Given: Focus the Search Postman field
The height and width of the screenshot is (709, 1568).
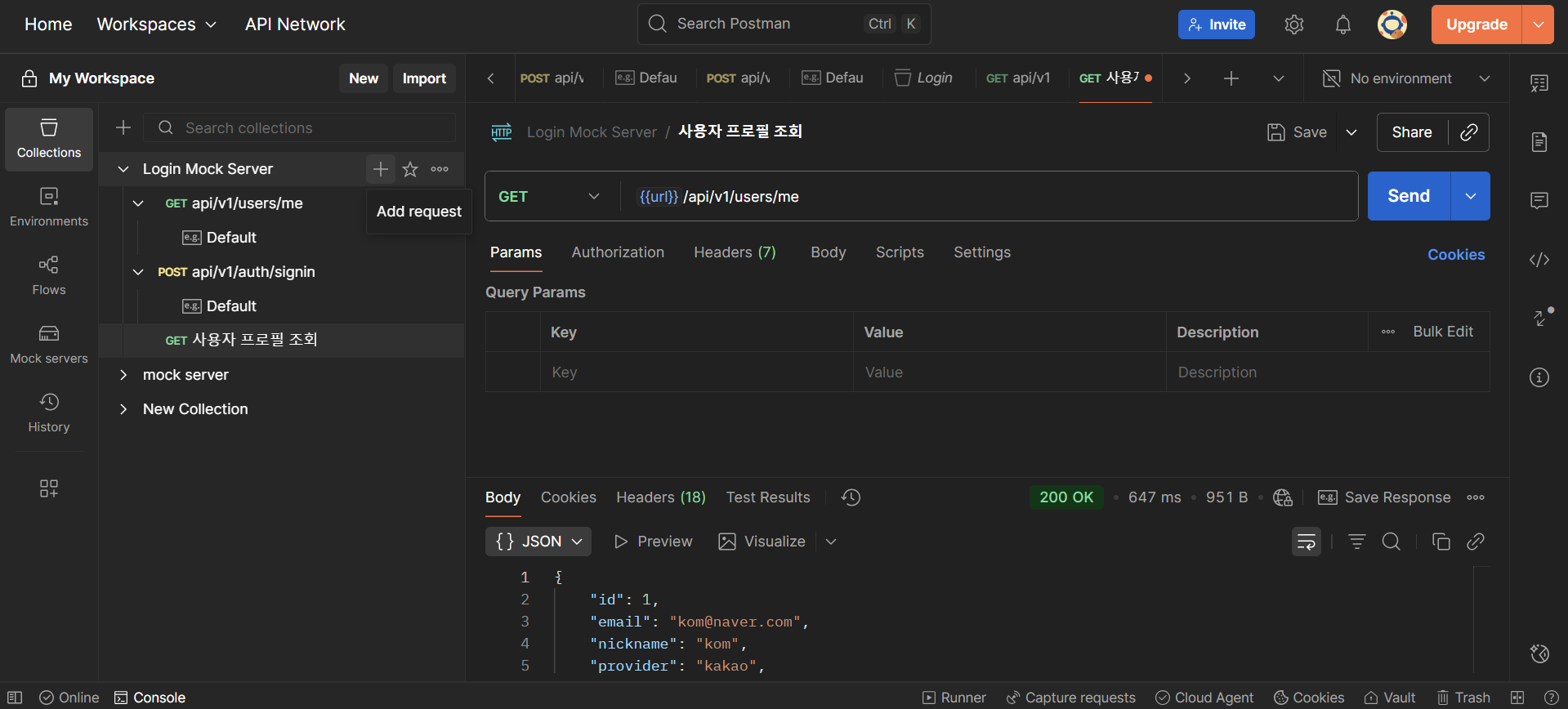Looking at the screenshot, I should pyautogui.click(x=784, y=24).
